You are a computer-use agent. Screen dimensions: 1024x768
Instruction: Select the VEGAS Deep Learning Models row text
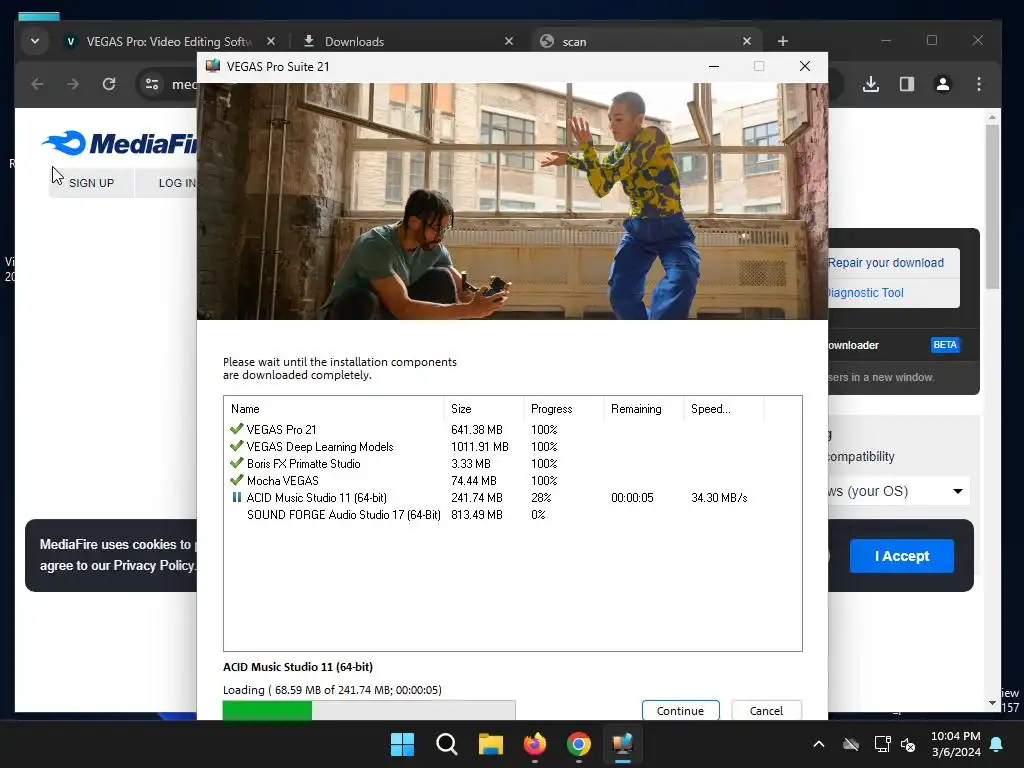320,447
